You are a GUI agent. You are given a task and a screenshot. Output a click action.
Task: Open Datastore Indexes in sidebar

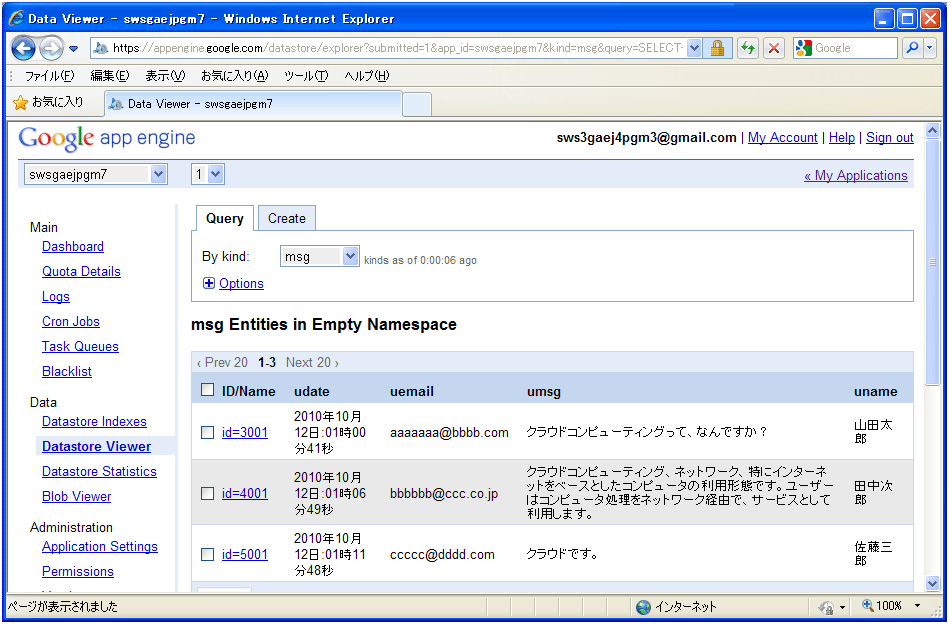(94, 422)
